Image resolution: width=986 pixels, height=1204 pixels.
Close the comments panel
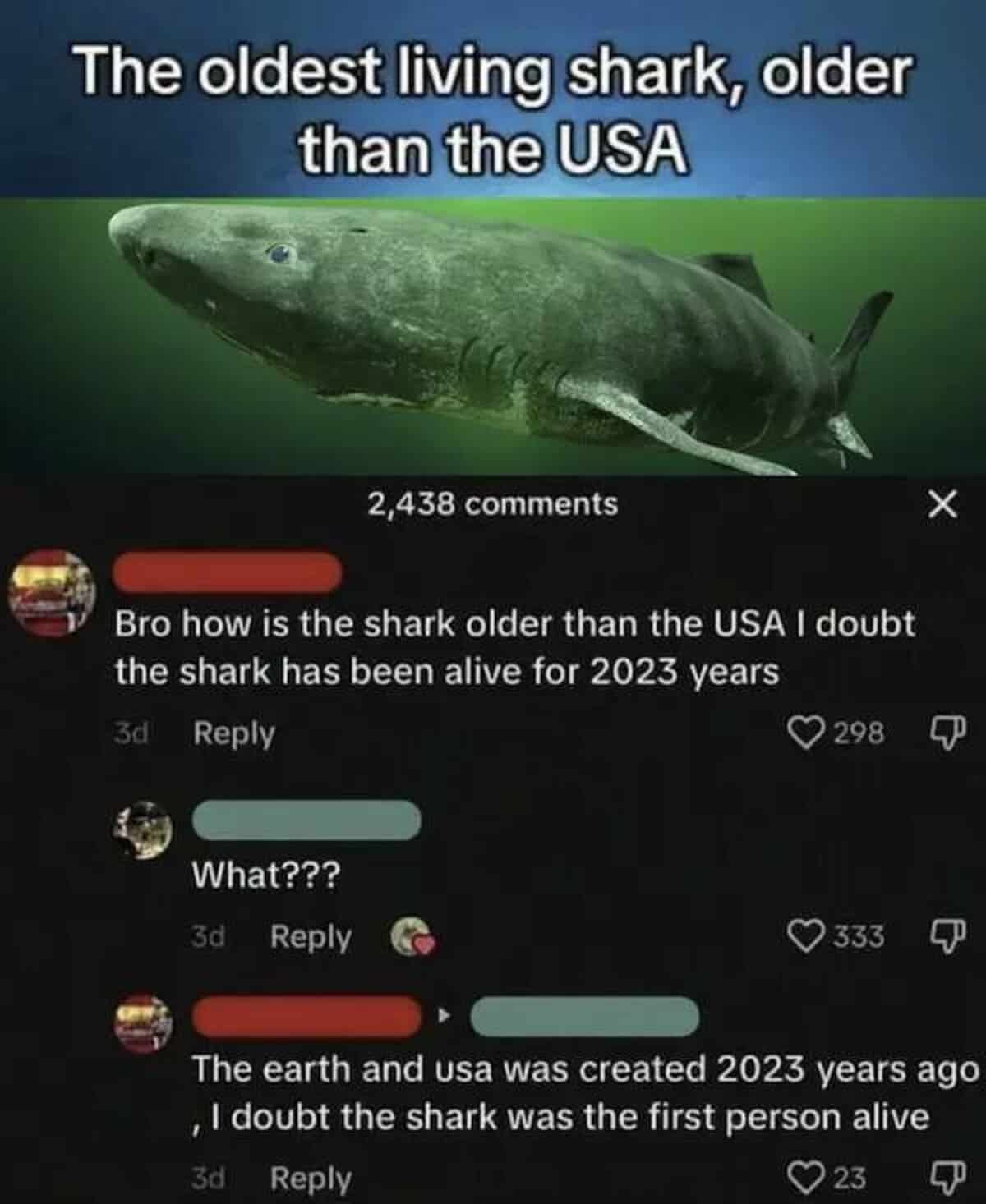point(942,504)
